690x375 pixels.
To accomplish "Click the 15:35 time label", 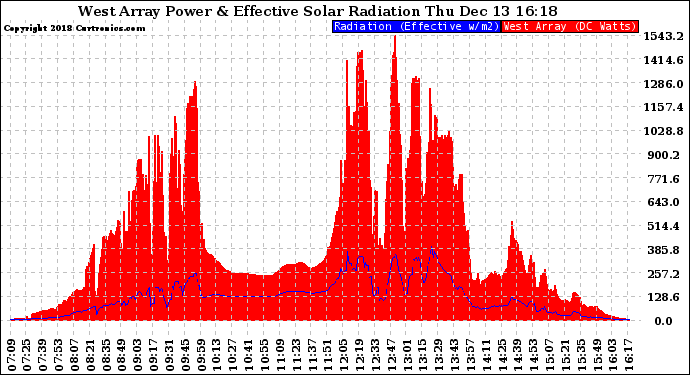I will coord(580,355).
